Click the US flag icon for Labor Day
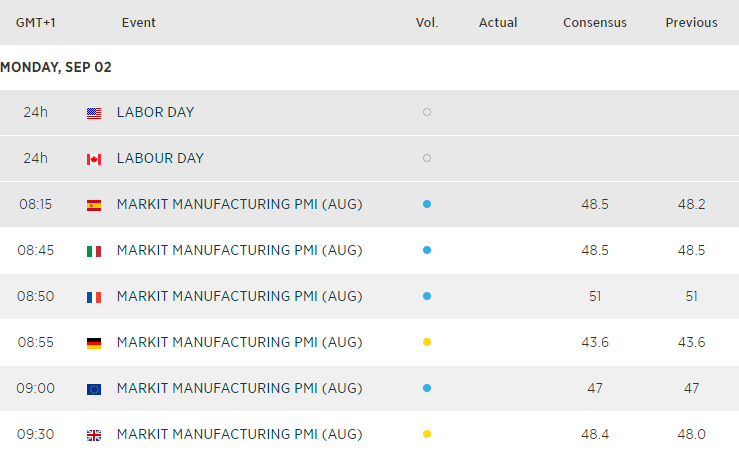 coord(94,113)
